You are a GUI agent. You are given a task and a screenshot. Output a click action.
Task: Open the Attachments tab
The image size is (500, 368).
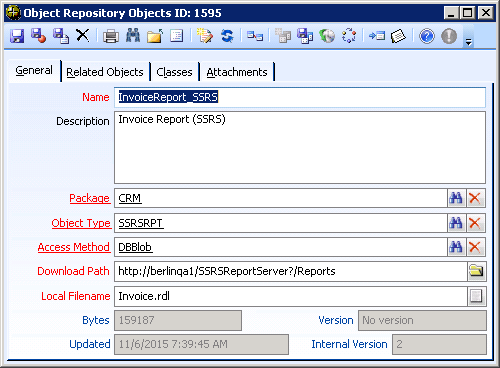click(x=237, y=72)
